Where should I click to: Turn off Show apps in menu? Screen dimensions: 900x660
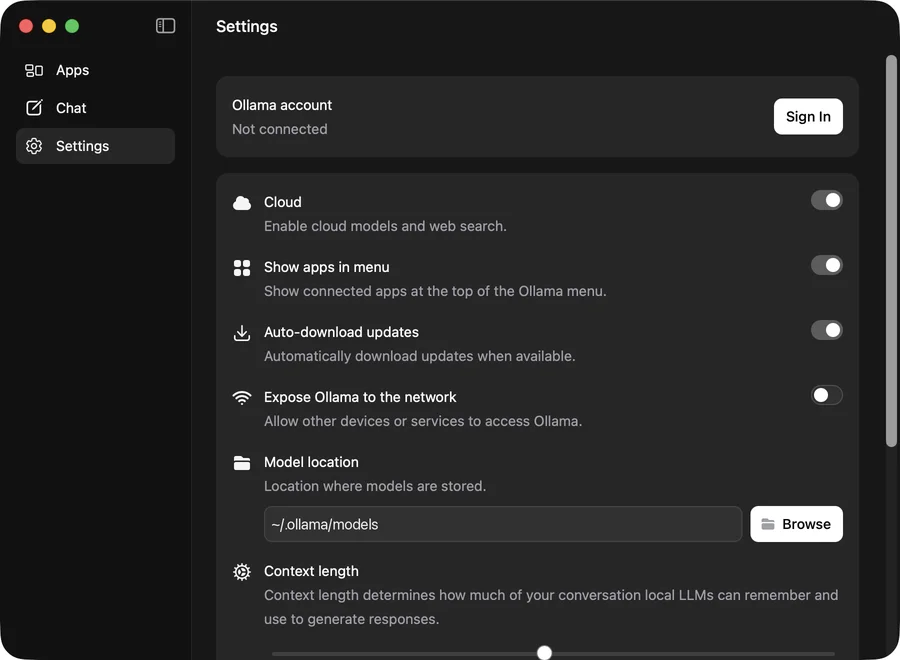coord(827,265)
